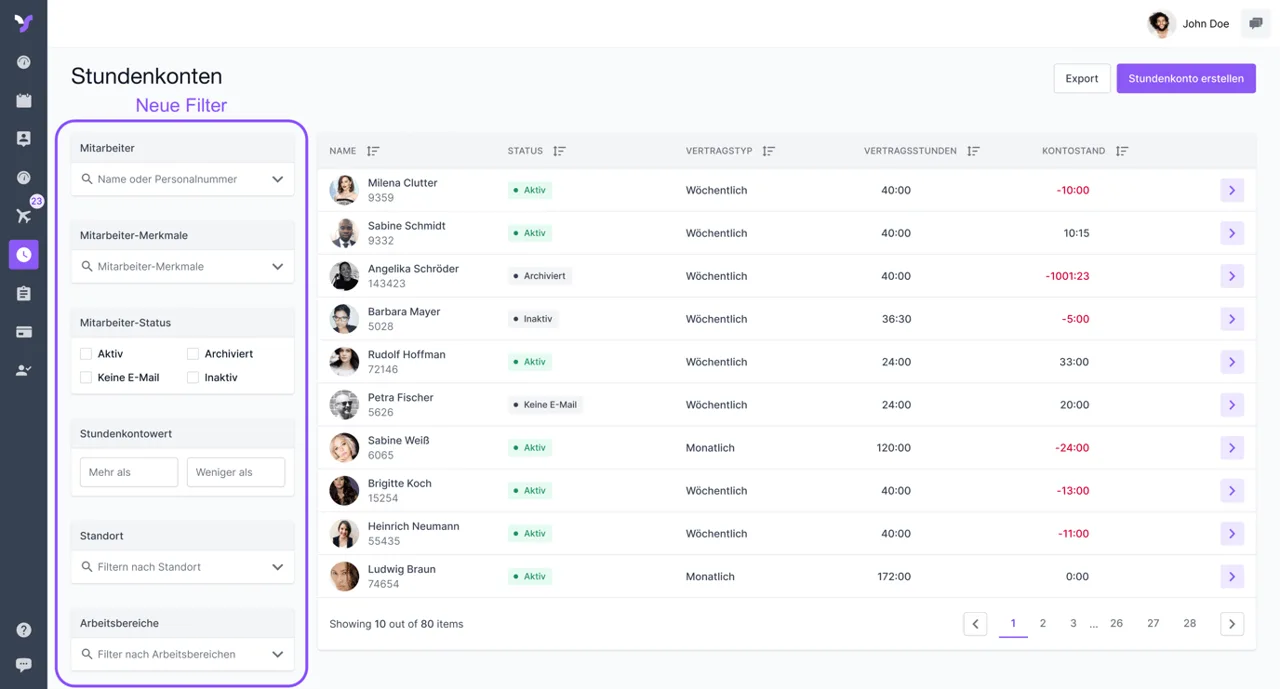The width and height of the screenshot is (1280, 689).
Task: Open the Filtern nach Standort dropdown
Action: pyautogui.click(x=277, y=567)
